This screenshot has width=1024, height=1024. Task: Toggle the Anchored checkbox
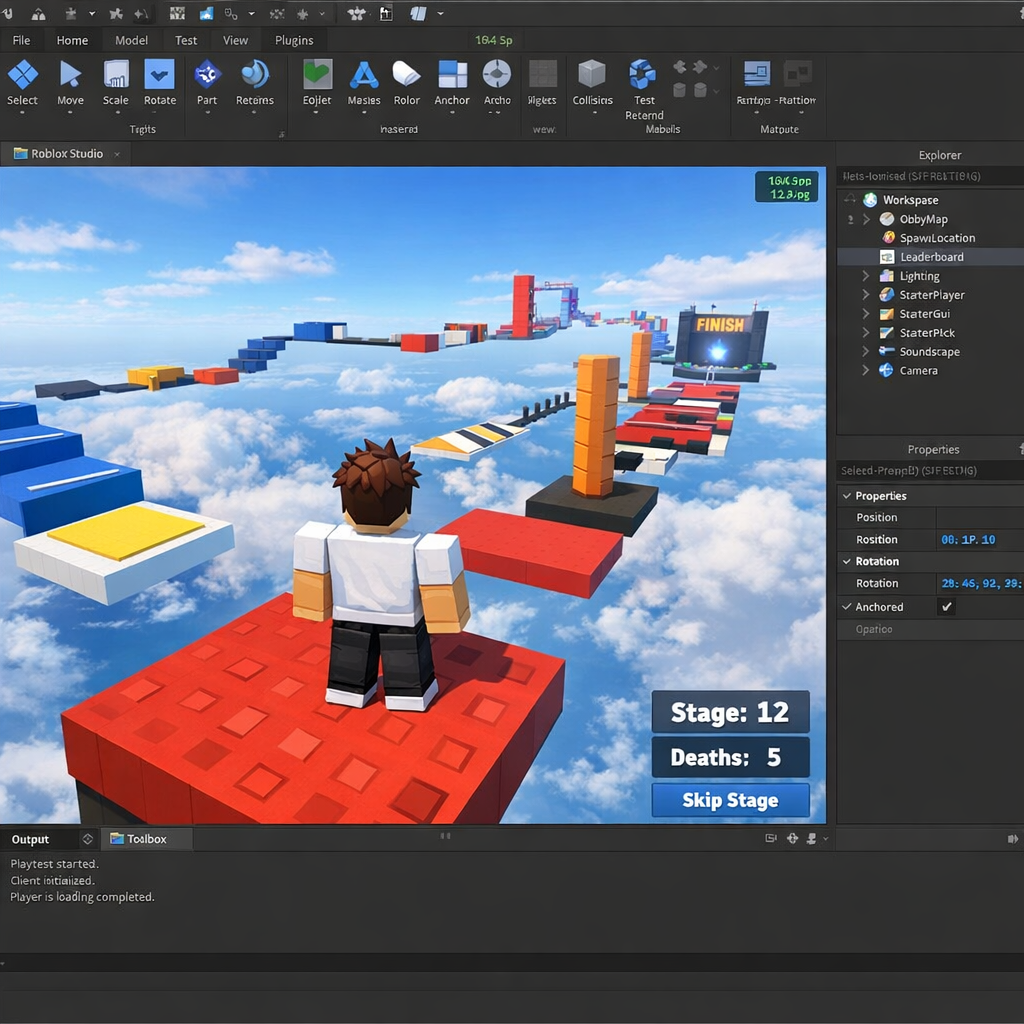(946, 607)
